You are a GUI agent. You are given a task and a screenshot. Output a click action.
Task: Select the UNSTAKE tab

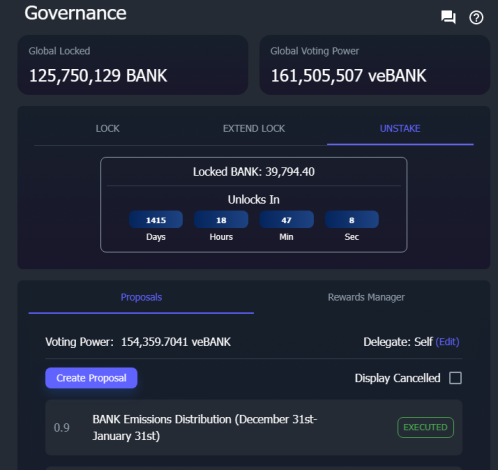[400, 129]
